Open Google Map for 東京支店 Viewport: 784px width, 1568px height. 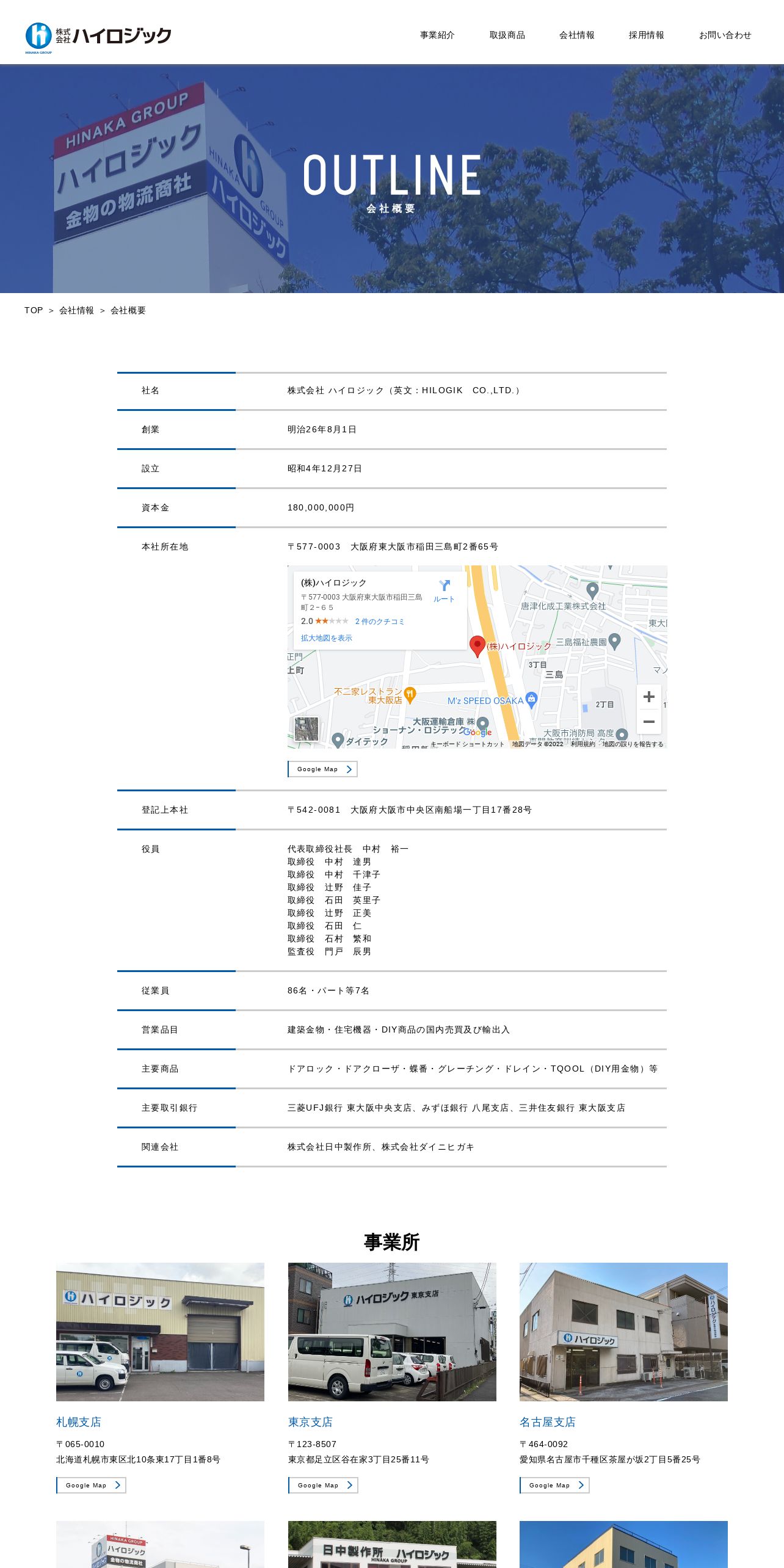(x=323, y=1485)
